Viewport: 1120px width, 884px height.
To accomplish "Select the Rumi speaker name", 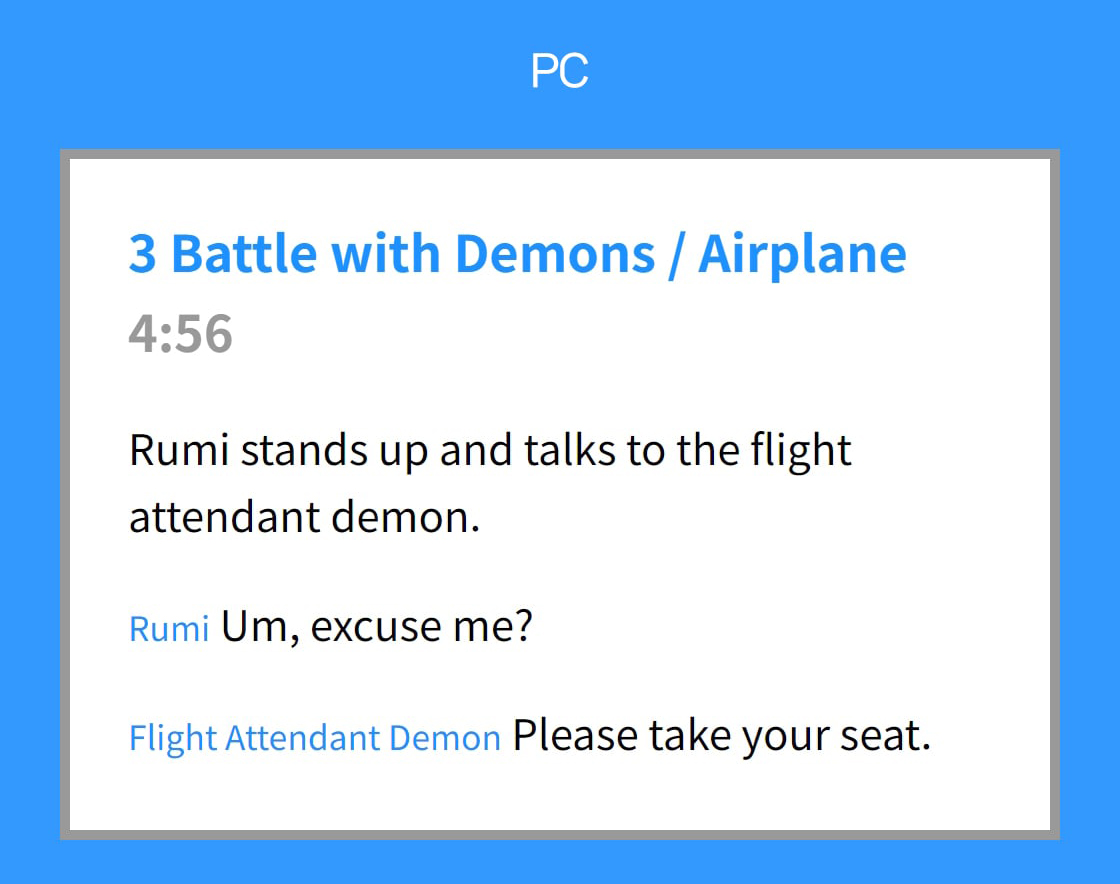I will pyautogui.click(x=169, y=630).
